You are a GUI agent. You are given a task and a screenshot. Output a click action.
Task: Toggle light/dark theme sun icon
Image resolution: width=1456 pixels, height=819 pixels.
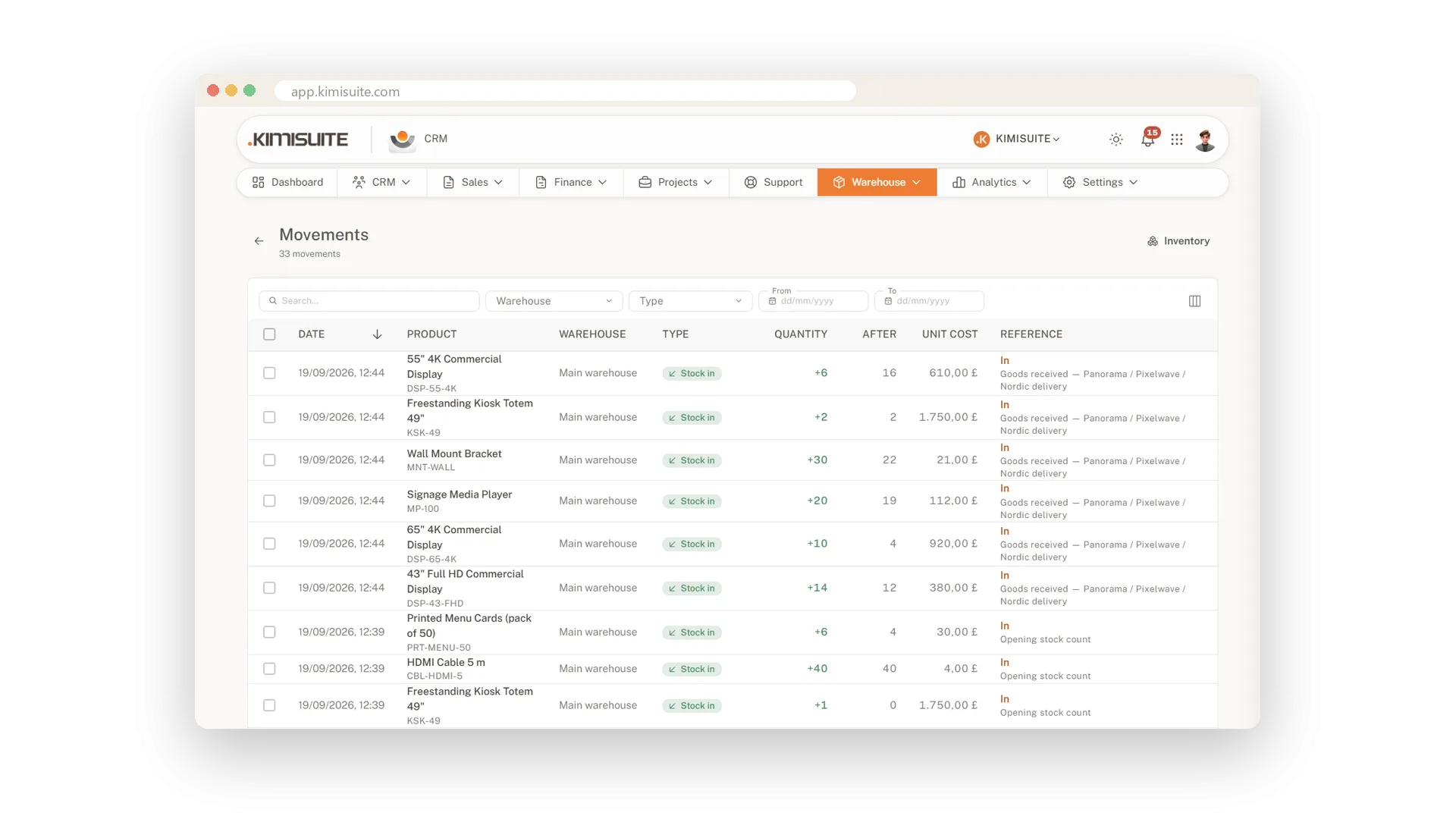click(1116, 140)
